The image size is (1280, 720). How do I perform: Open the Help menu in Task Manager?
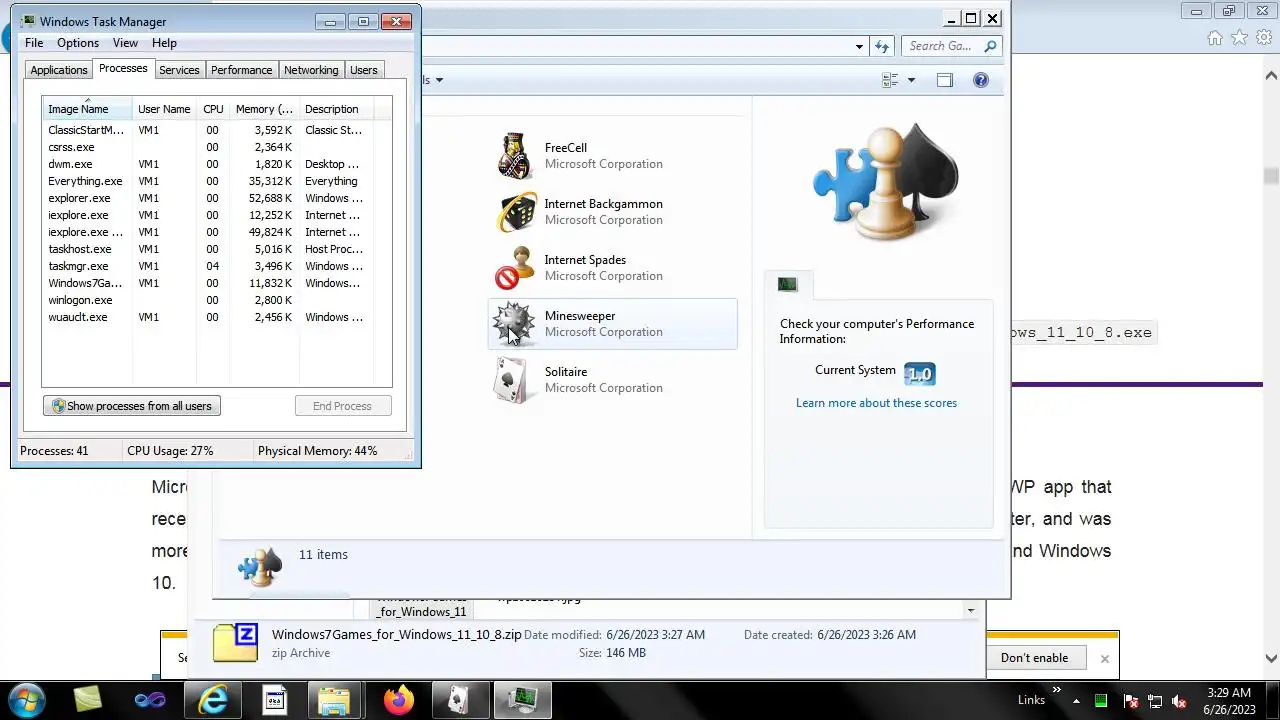(x=164, y=43)
